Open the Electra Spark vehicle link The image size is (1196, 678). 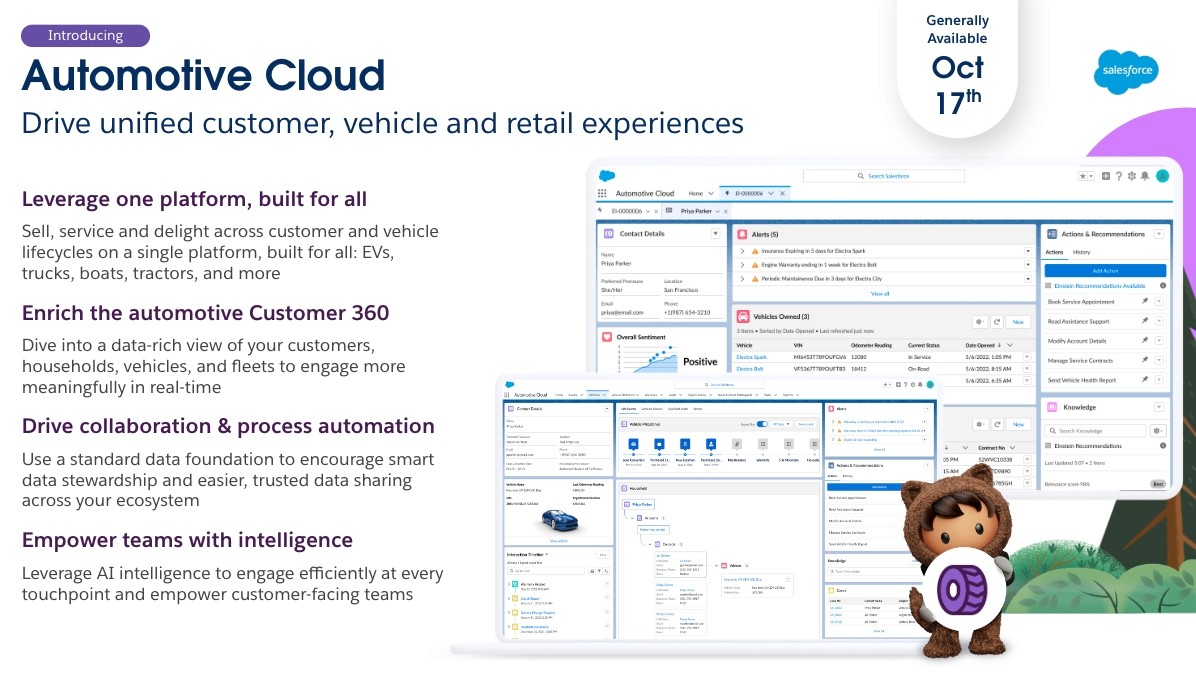751,357
